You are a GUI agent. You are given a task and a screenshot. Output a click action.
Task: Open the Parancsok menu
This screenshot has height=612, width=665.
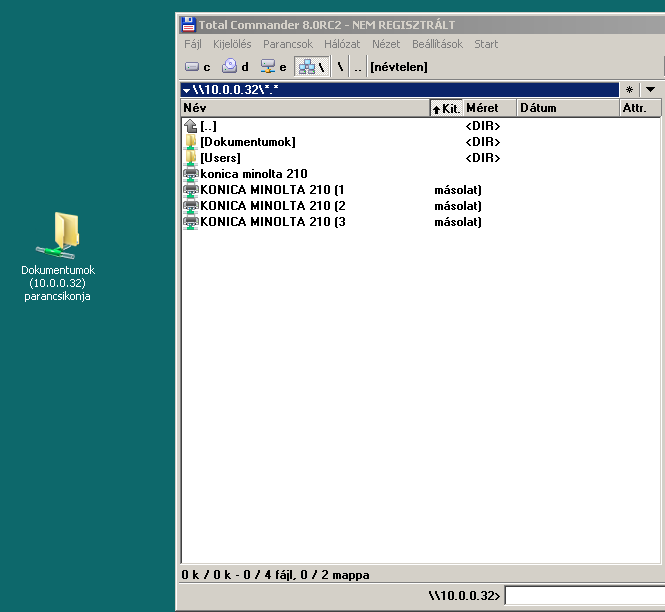(x=288, y=44)
